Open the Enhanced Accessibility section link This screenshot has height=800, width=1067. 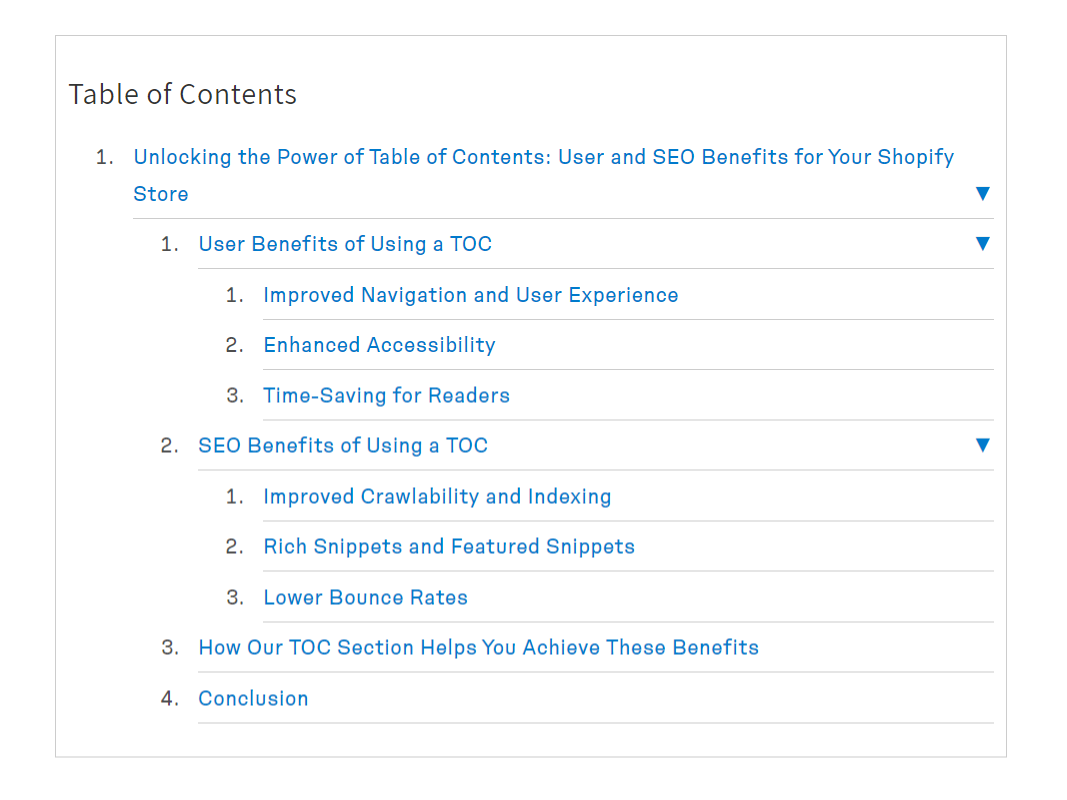379,346
